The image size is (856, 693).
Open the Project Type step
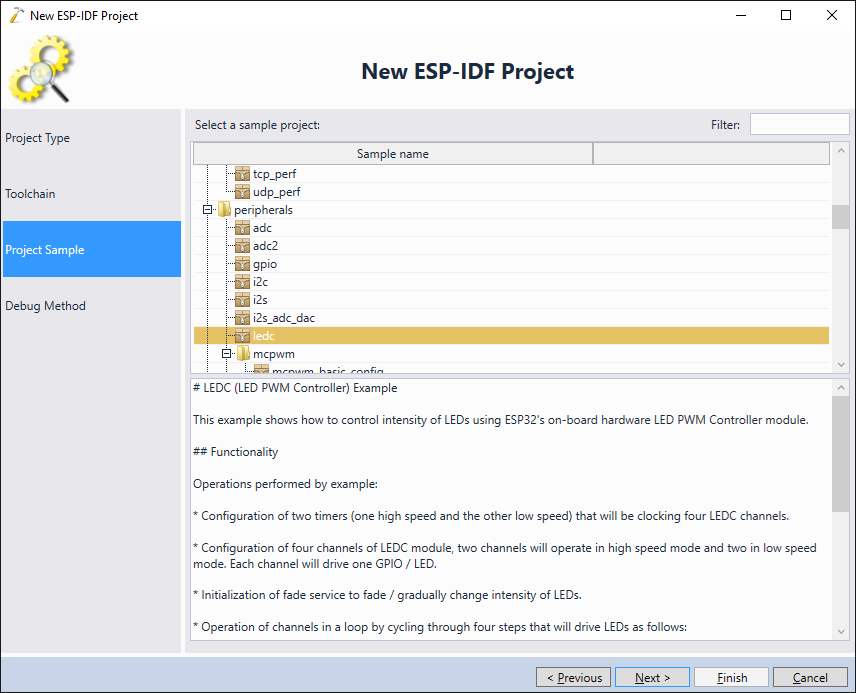(x=92, y=138)
